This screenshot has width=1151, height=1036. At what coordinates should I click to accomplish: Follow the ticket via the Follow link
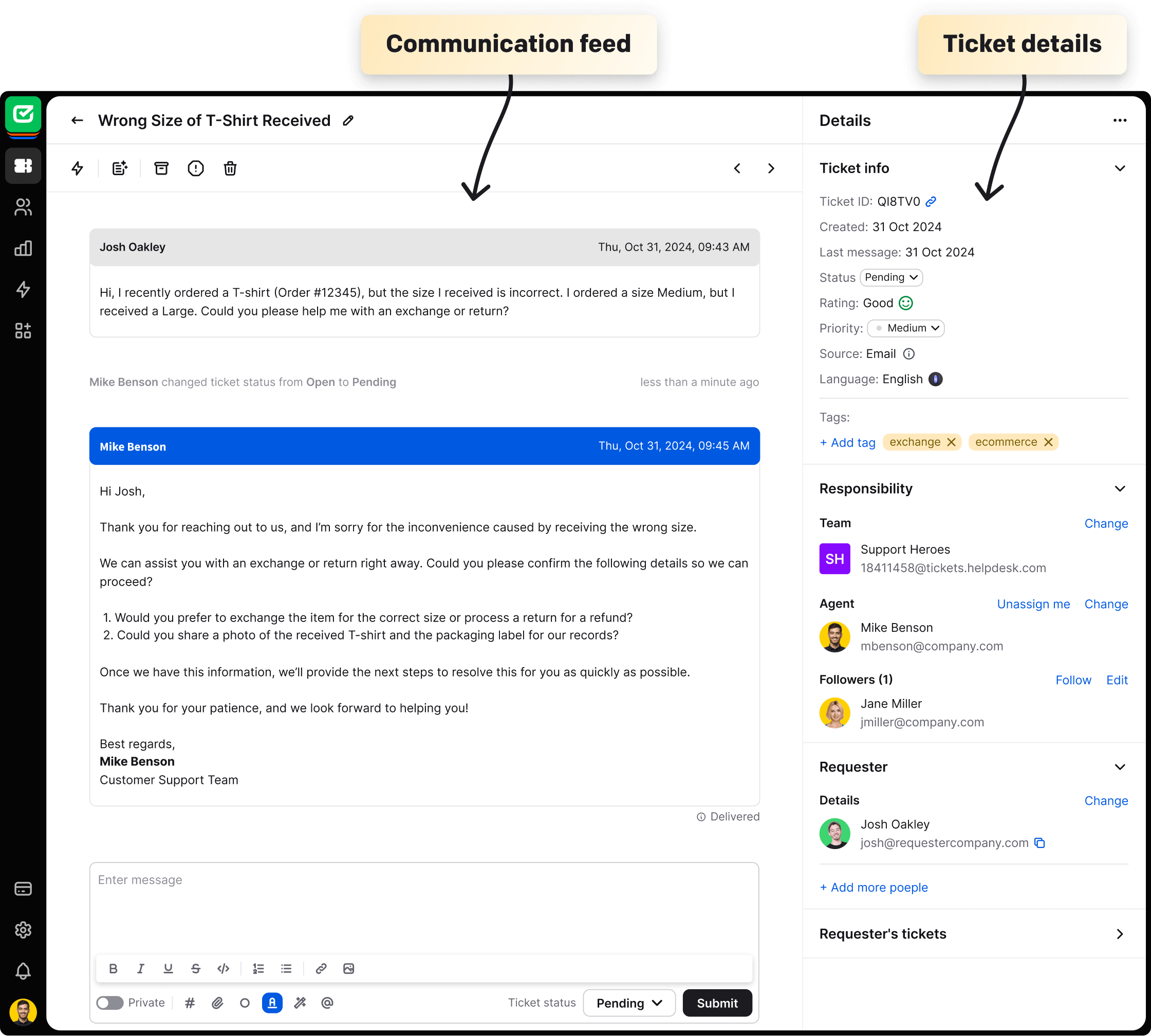coord(1073,680)
